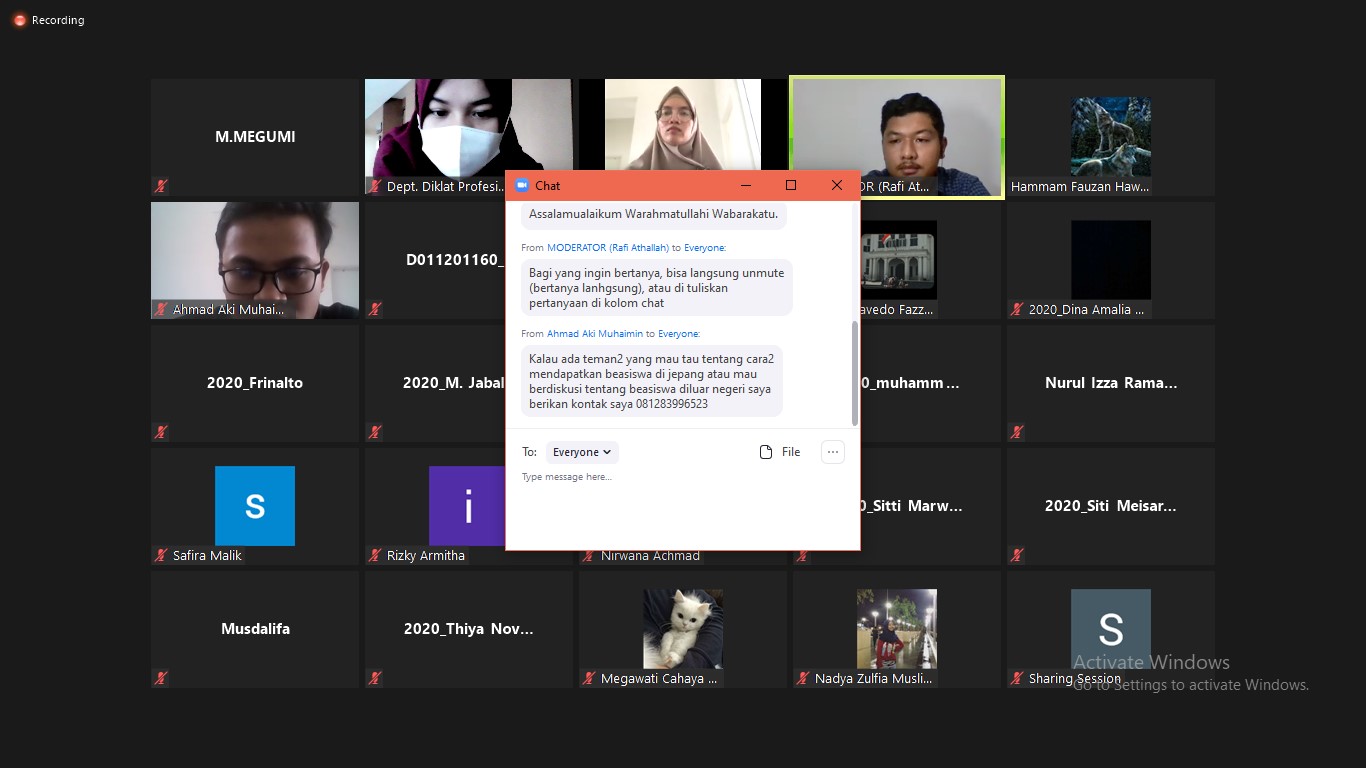Click Safira Malik's blue S avatar
The image size is (1366, 768).
(x=255, y=506)
